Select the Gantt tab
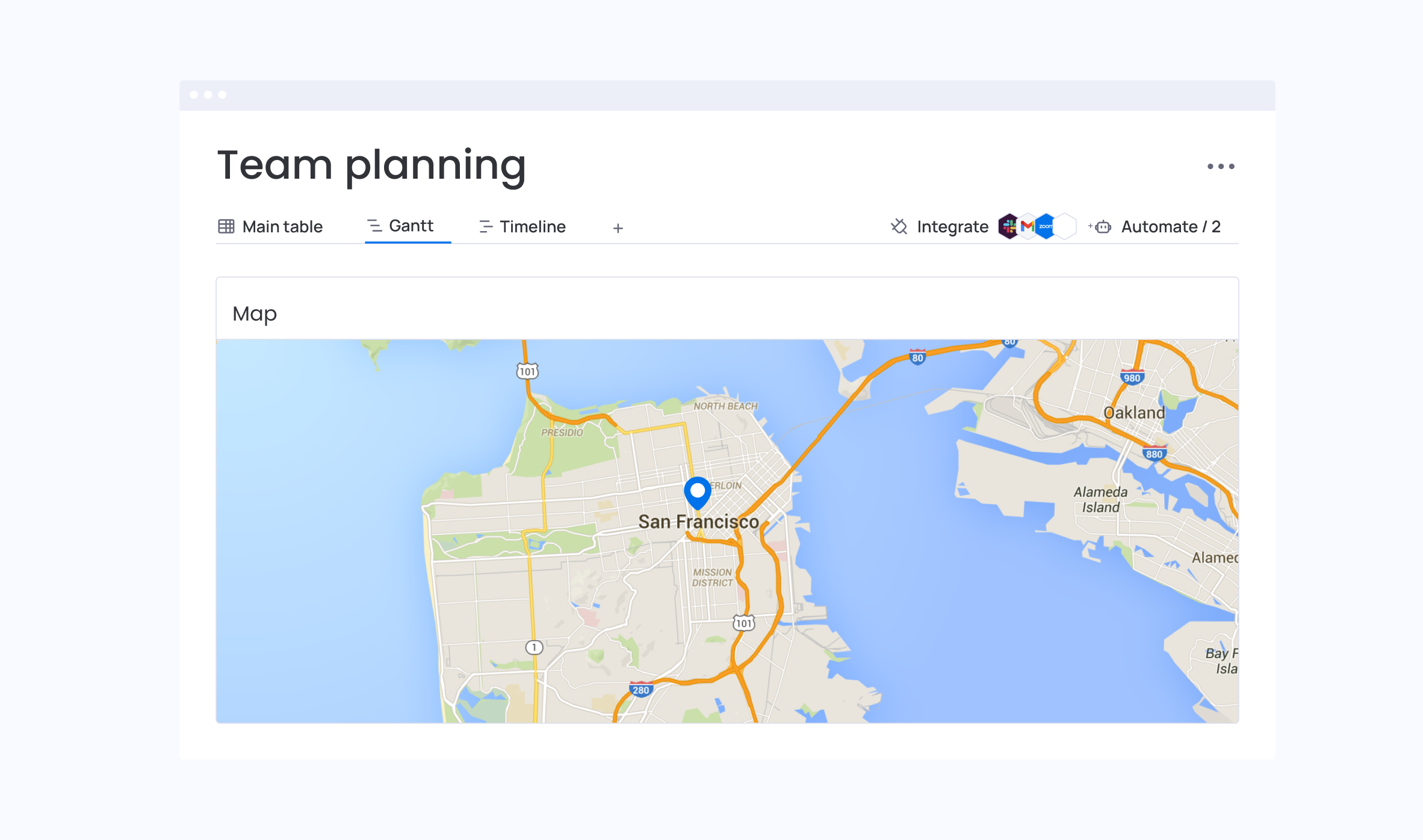1423x840 pixels. click(411, 226)
